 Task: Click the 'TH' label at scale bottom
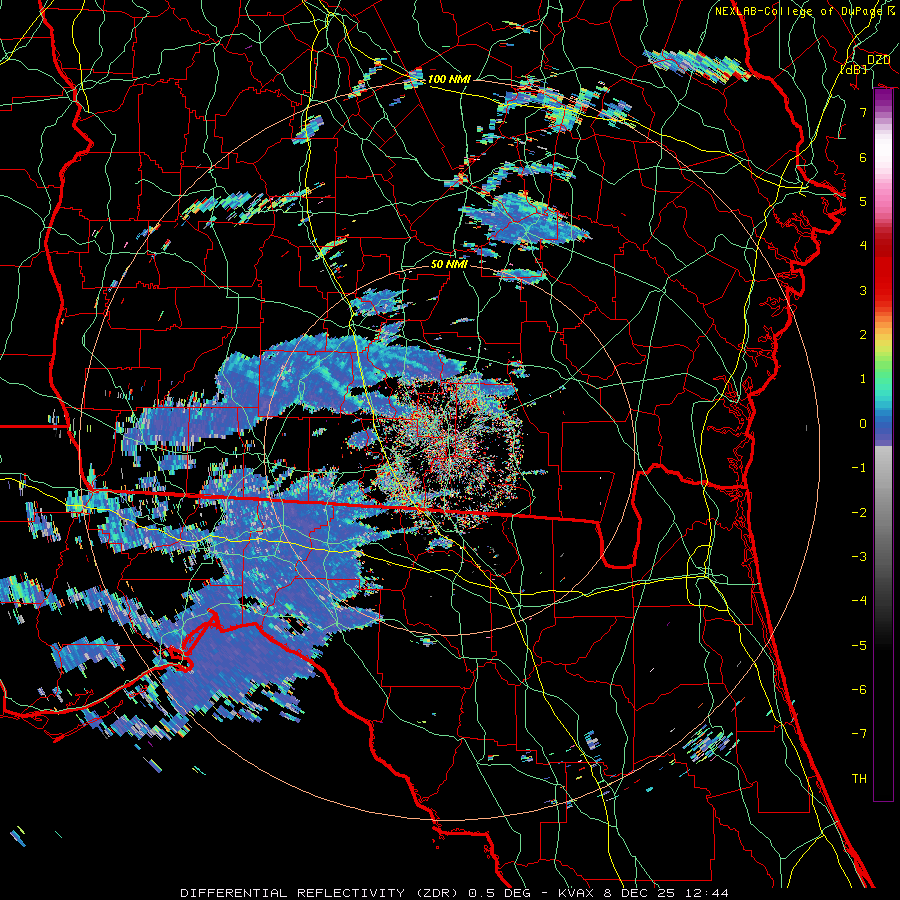coord(859,779)
